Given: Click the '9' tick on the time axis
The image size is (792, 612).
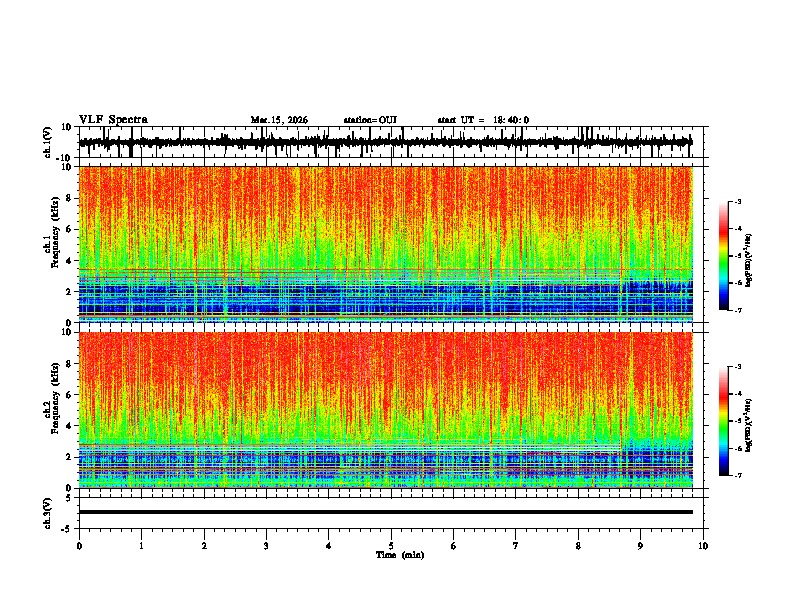Looking at the screenshot, I should coord(640,546).
